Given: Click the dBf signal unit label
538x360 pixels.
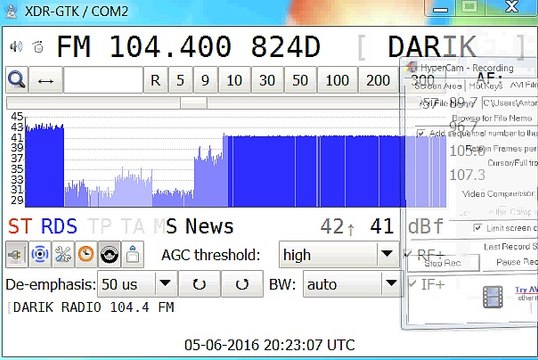Looking at the screenshot, I should pyautogui.click(x=425, y=227).
